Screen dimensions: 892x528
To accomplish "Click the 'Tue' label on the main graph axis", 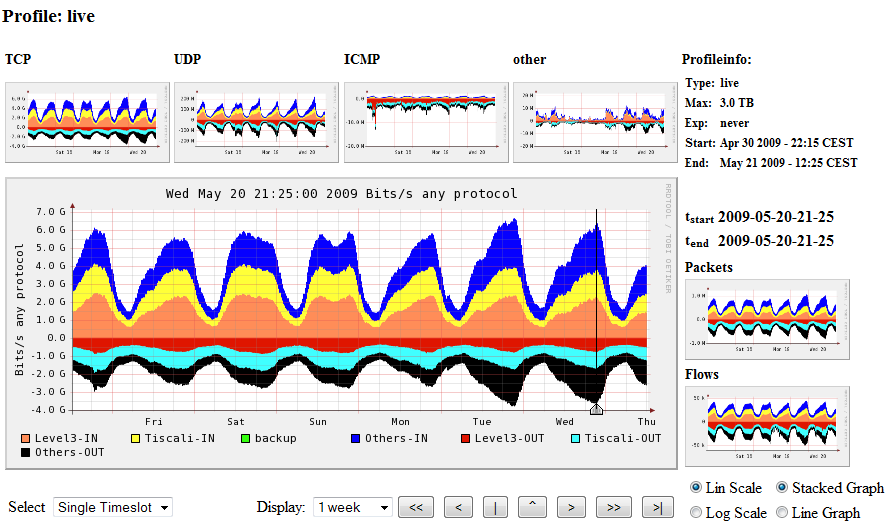I will (482, 422).
